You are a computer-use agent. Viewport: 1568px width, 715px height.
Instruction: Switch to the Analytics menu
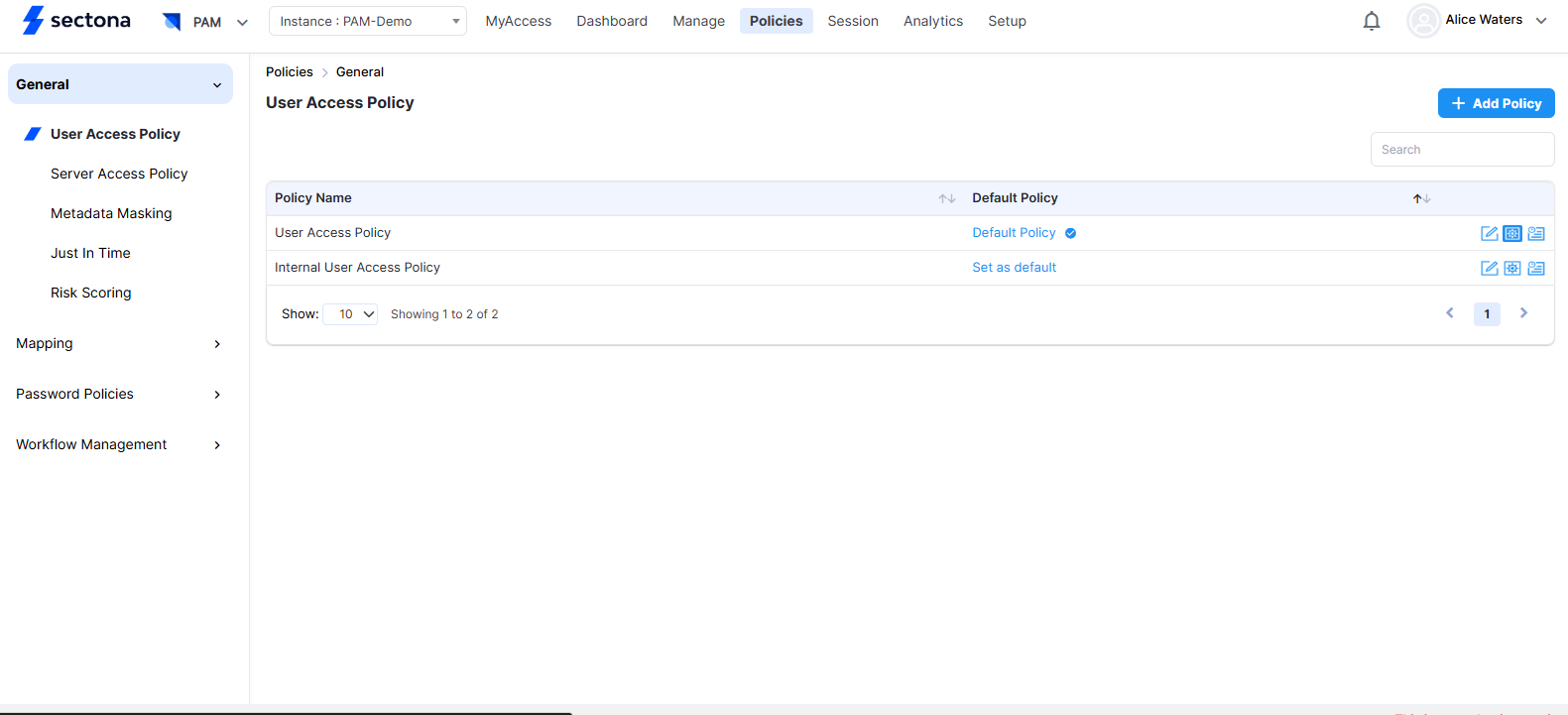pyautogui.click(x=932, y=21)
